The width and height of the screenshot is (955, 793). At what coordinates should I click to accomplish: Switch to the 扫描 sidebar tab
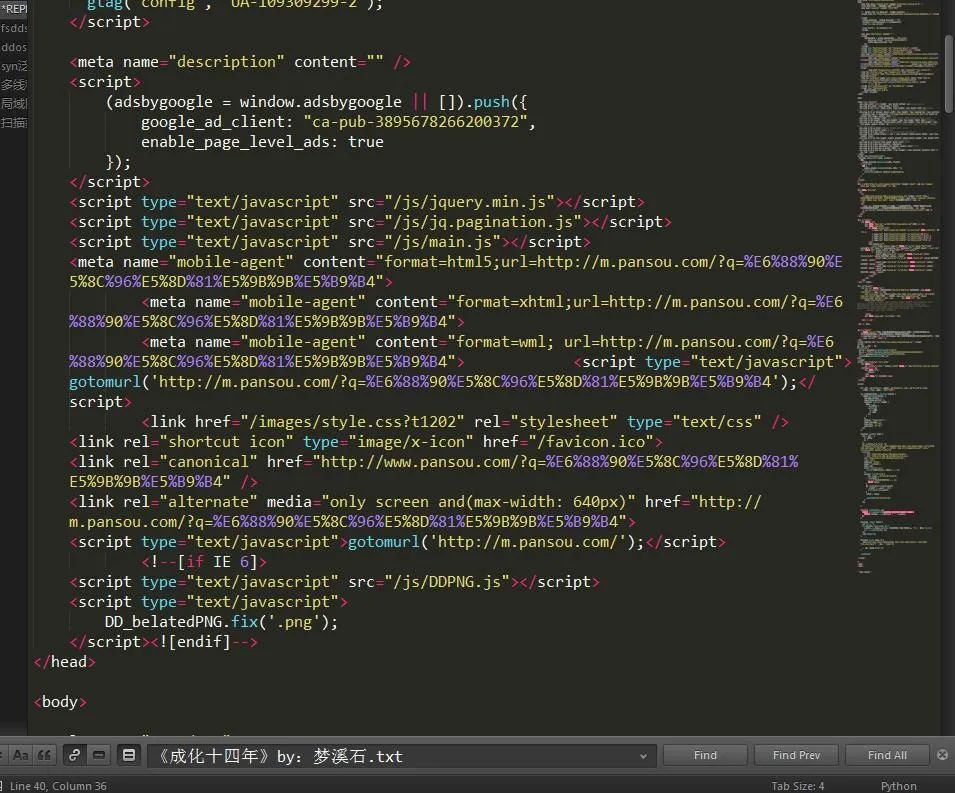12,122
